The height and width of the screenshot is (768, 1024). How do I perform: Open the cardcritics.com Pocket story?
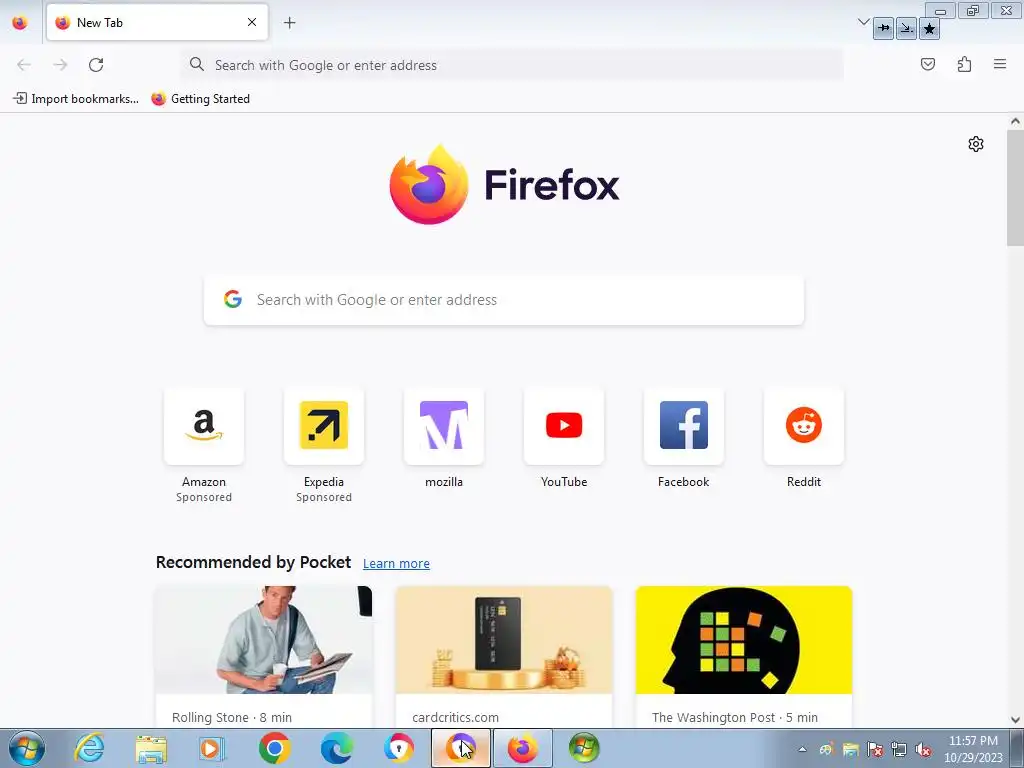point(504,656)
